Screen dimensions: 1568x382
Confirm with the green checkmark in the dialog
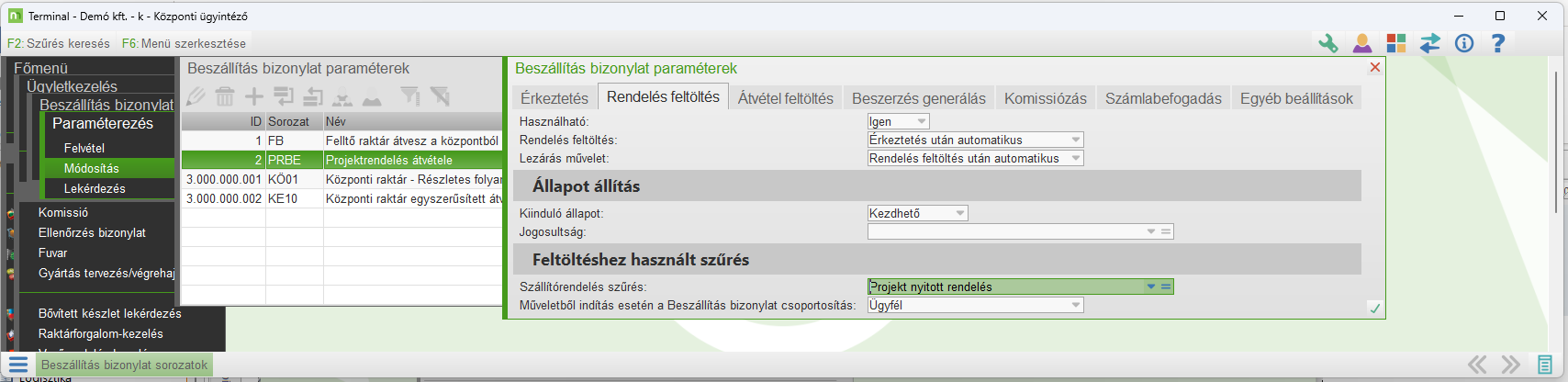point(1374,309)
